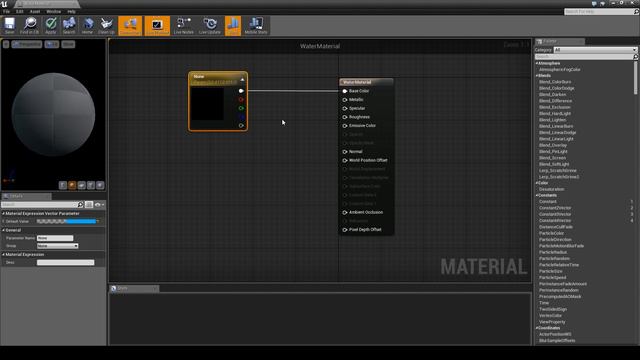
Task: Click the Metallic input pin
Action: click(x=345, y=100)
